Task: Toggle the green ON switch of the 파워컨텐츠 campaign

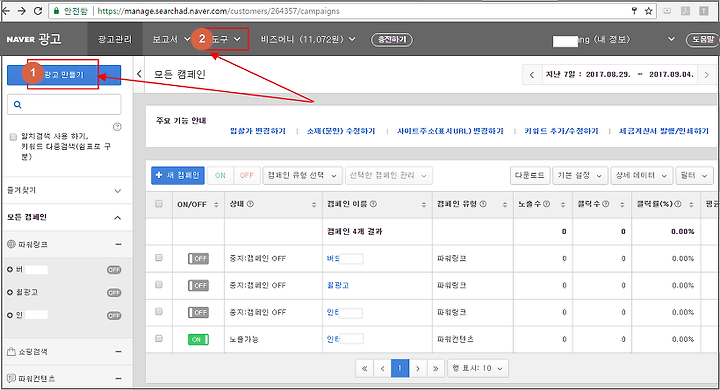Action: [x=198, y=339]
